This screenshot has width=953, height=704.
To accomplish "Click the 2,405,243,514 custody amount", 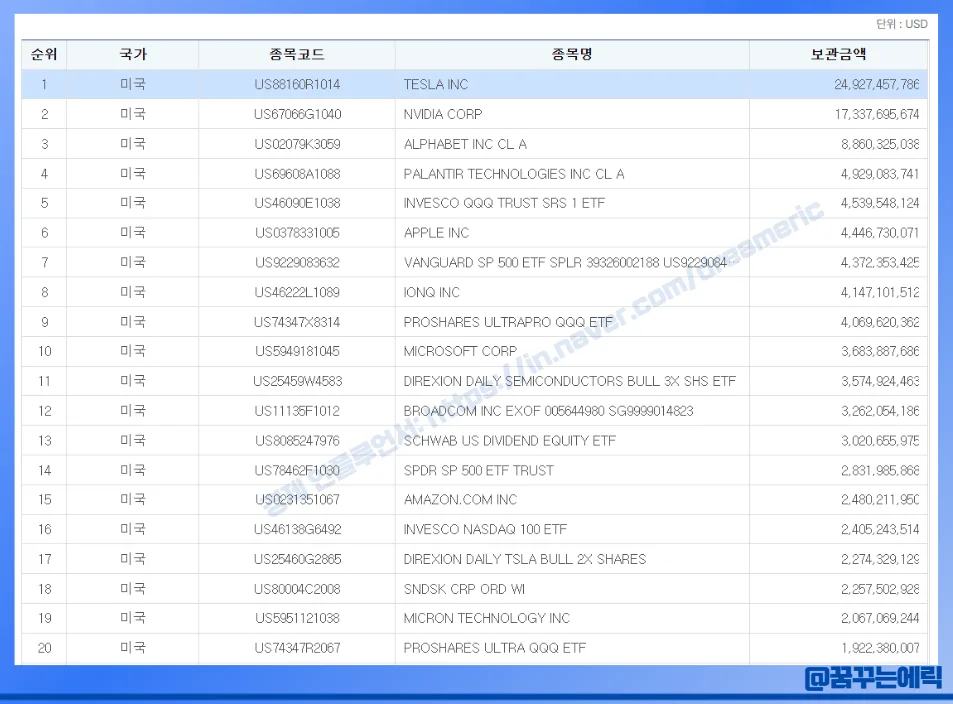I will click(880, 530).
